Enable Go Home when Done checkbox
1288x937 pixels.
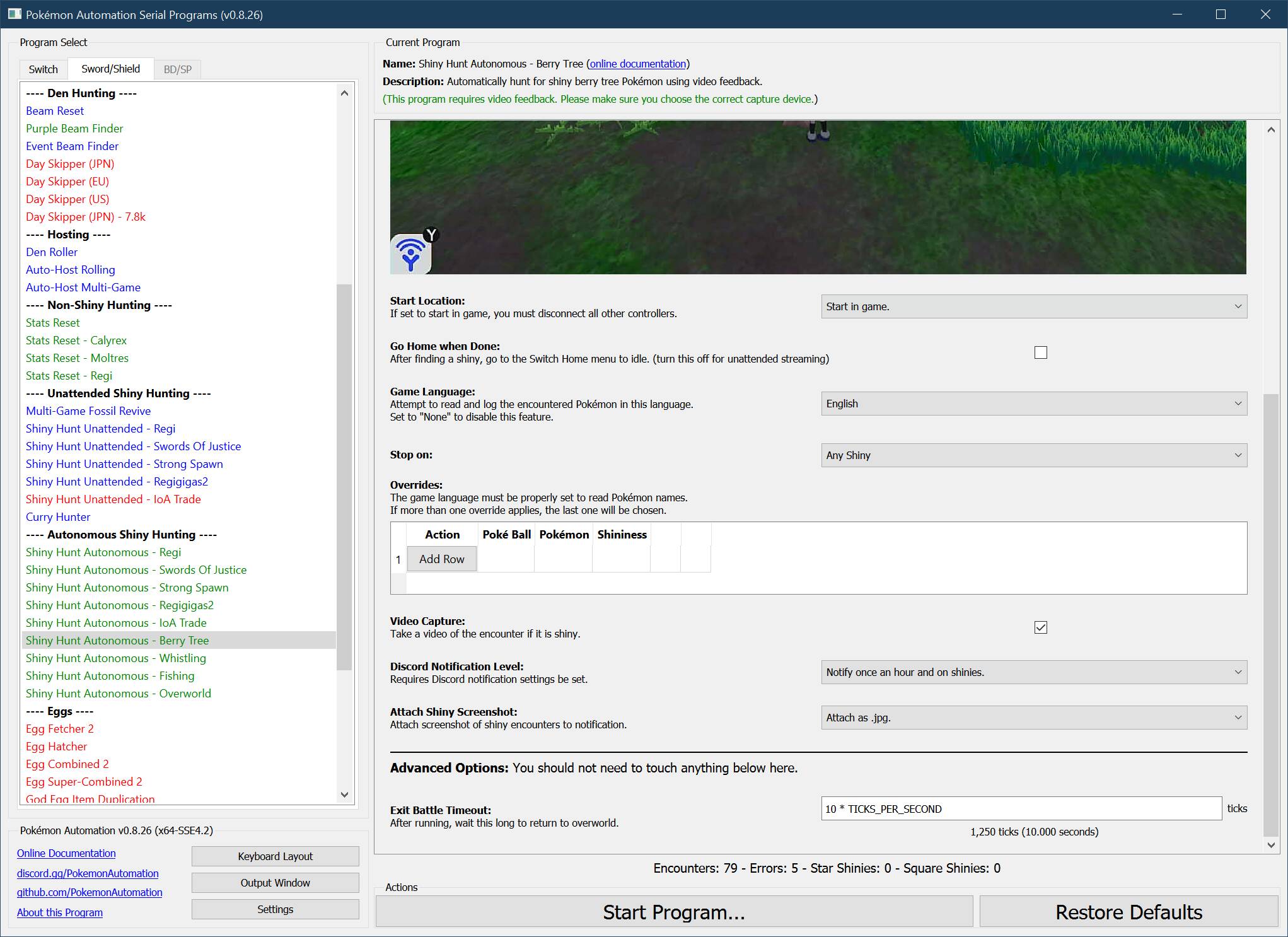coord(1041,352)
